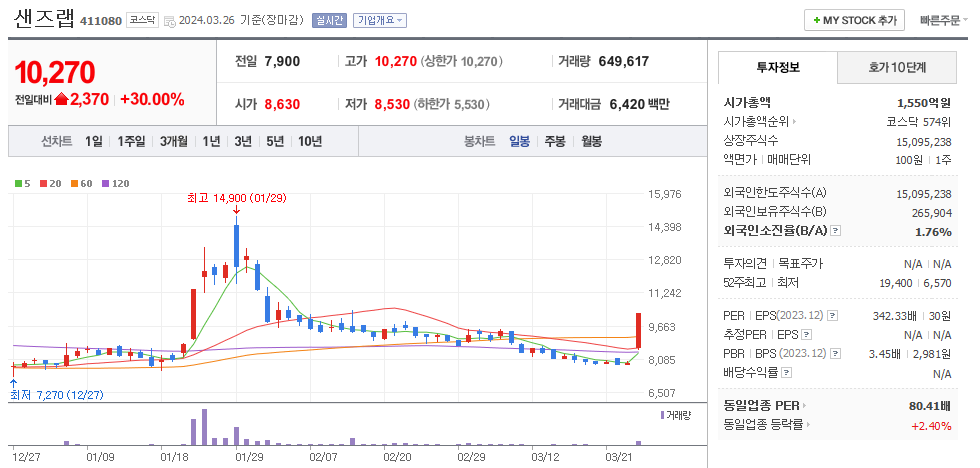Click the +30.00% change rate

[152, 99]
